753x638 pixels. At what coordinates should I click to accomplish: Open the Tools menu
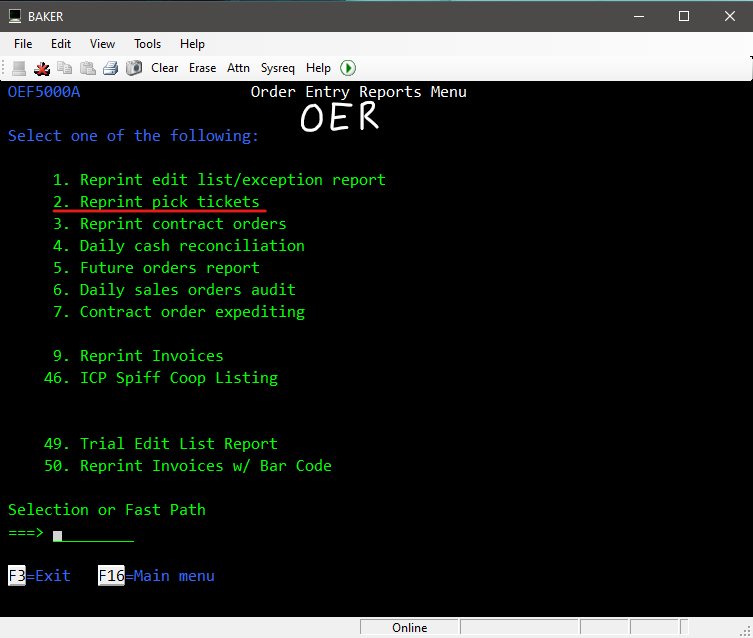click(147, 44)
